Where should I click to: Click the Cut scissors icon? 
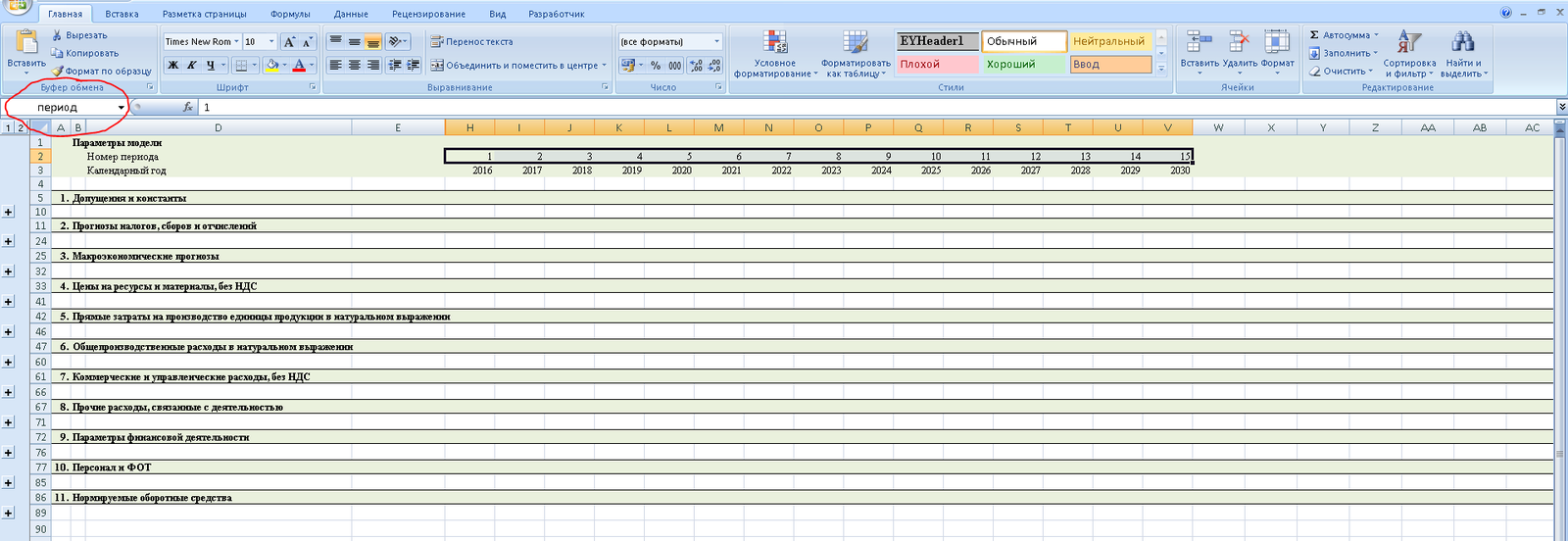[x=57, y=35]
